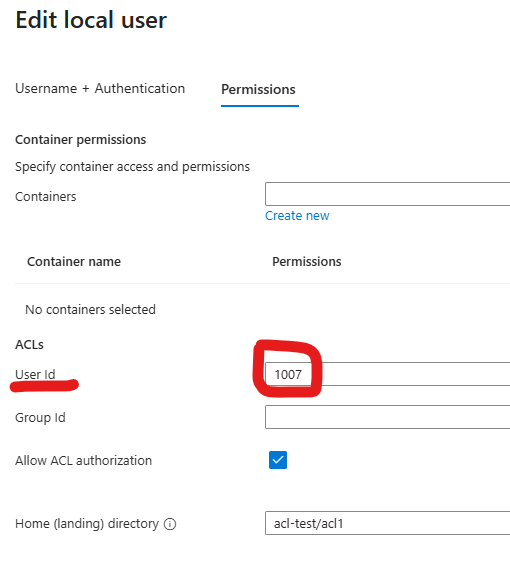The height and width of the screenshot is (567, 510).
Task: Click the Allow ACL authorization label
Action: 84,460
